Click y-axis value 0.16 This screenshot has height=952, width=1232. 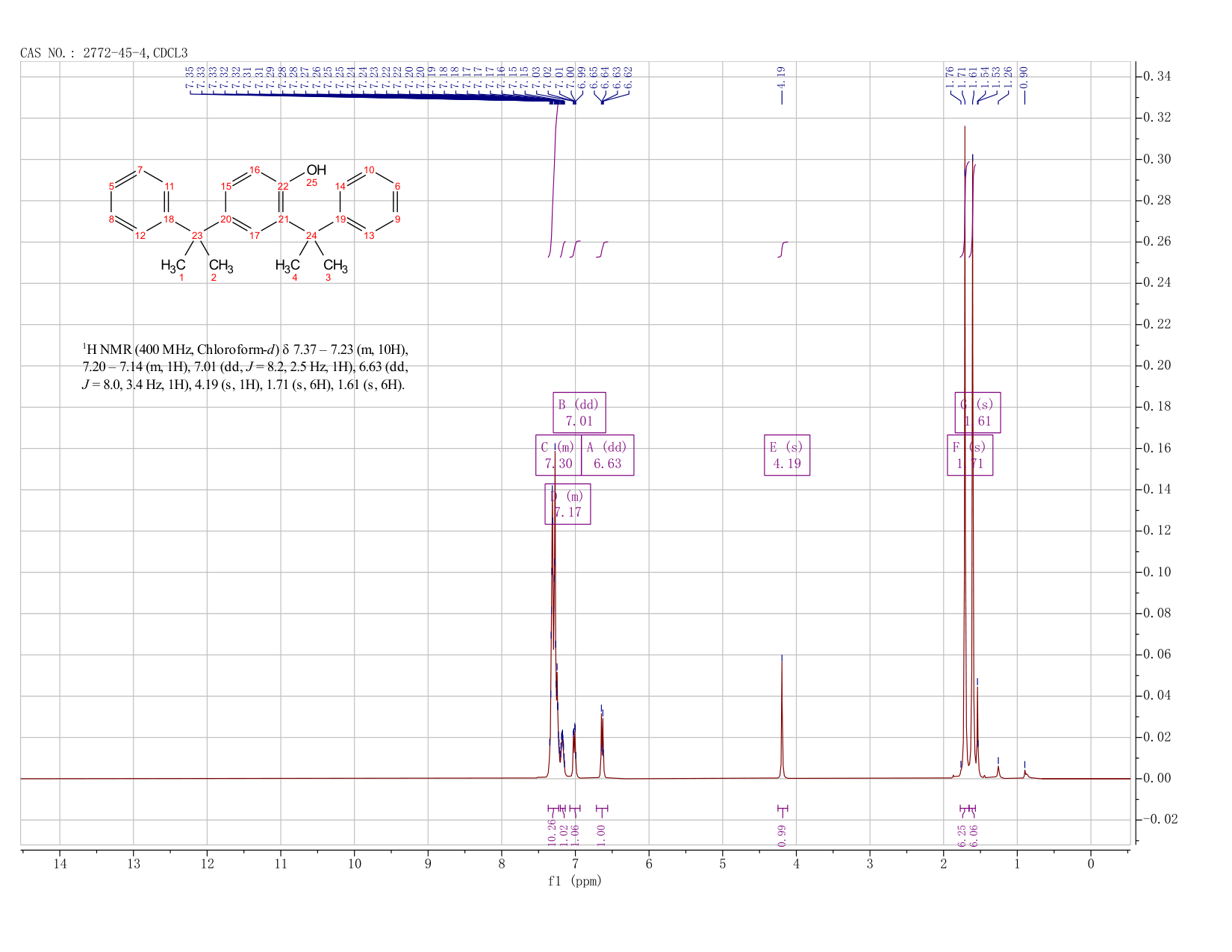(x=1156, y=448)
